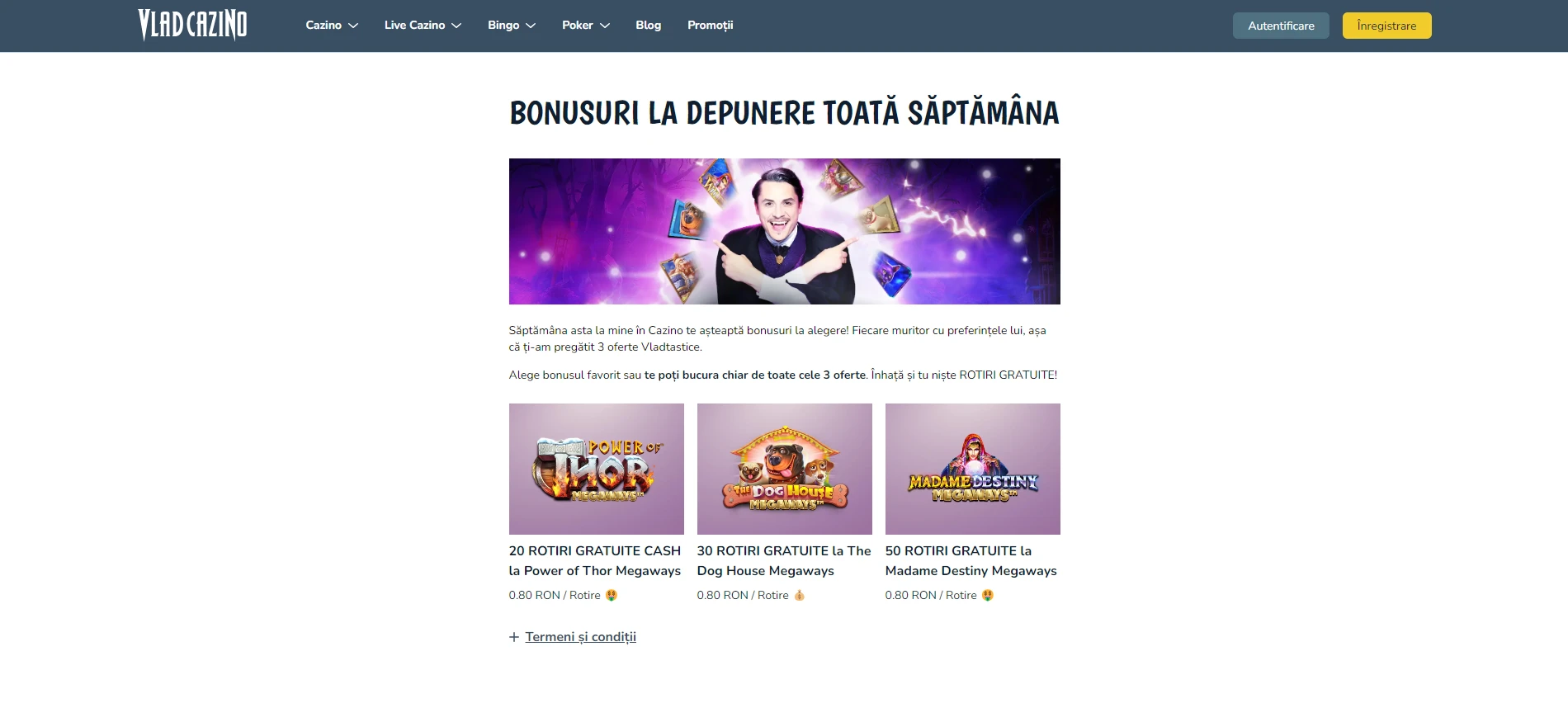Open the Promoții menu item

(711, 25)
